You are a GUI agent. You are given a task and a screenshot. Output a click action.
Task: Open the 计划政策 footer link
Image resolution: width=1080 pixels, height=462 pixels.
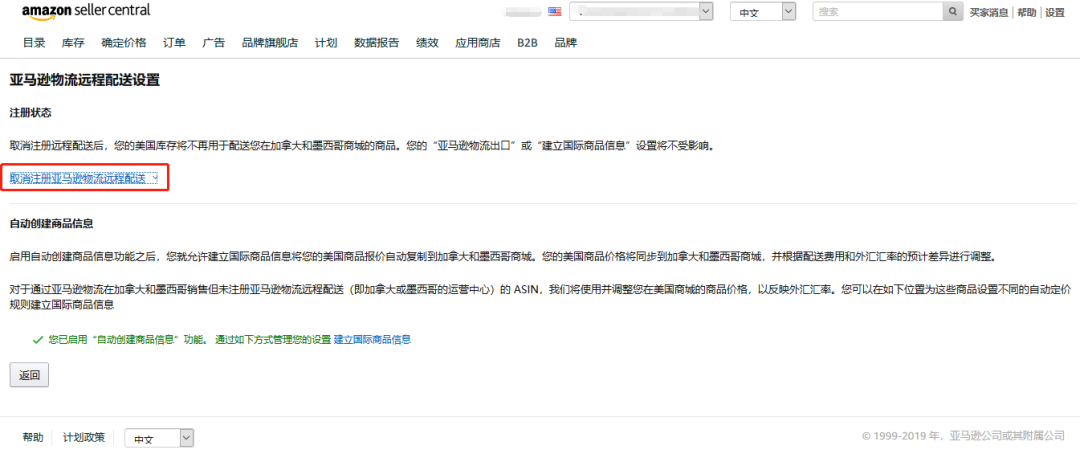click(84, 437)
